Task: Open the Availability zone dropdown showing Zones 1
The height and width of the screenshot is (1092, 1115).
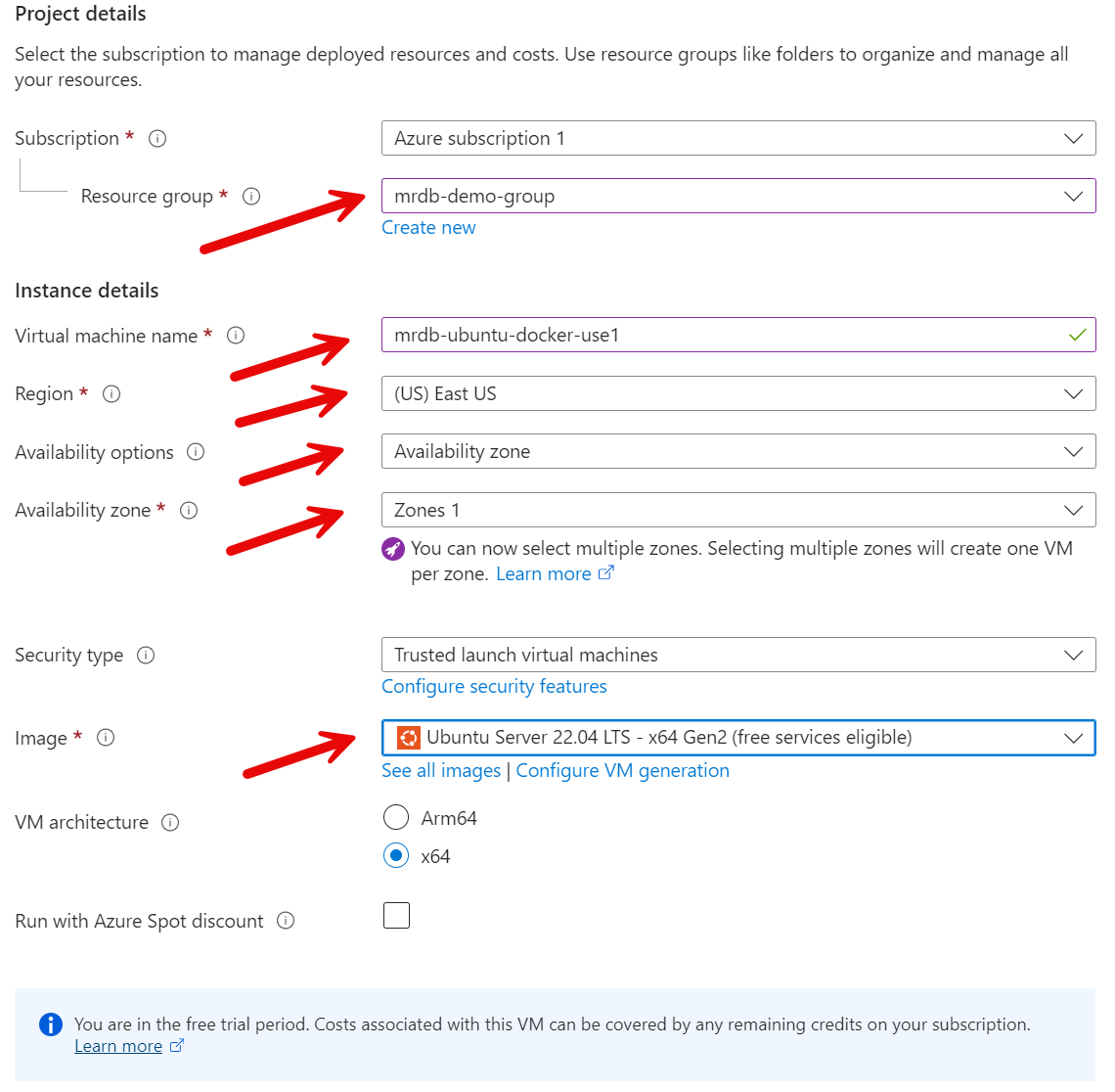Action: 738,510
